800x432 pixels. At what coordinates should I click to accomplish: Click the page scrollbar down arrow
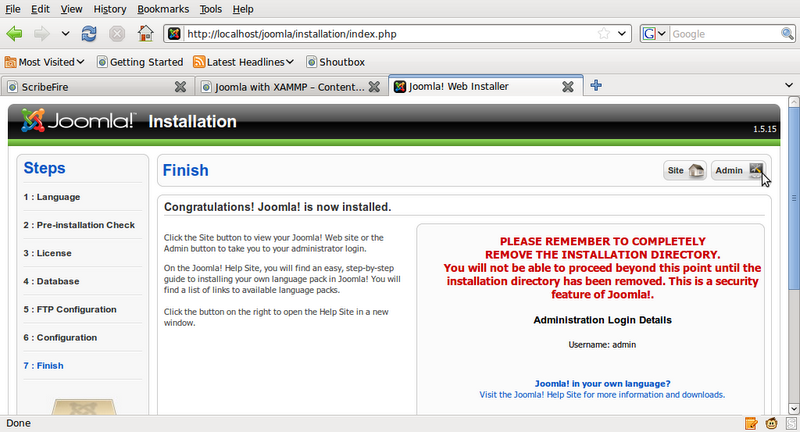pos(793,409)
